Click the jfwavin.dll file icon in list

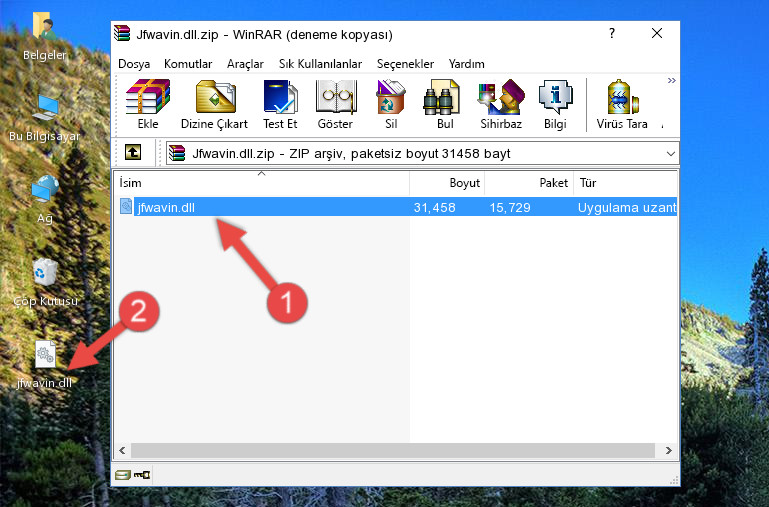tap(126, 206)
